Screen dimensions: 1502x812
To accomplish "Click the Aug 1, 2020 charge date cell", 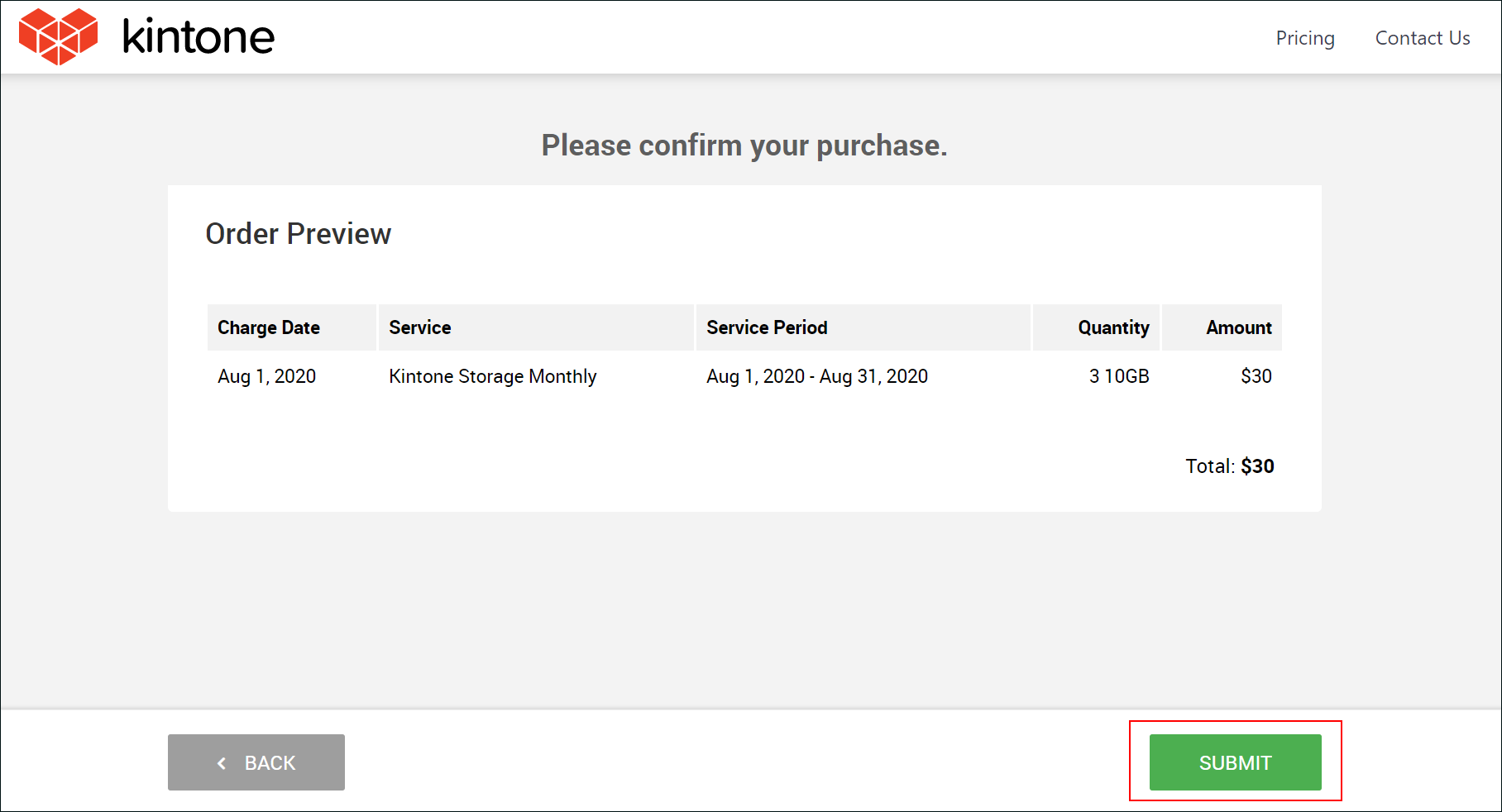I will click(x=265, y=376).
